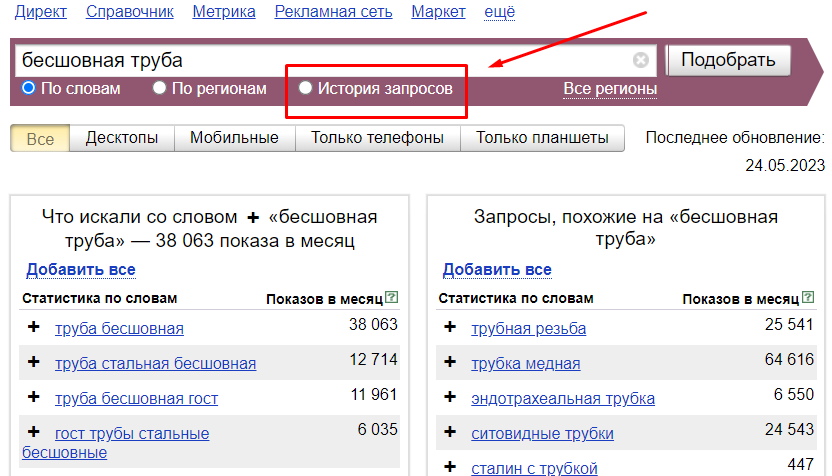Open the 'трубка медная' query link
The height and width of the screenshot is (476, 832).
526,364
